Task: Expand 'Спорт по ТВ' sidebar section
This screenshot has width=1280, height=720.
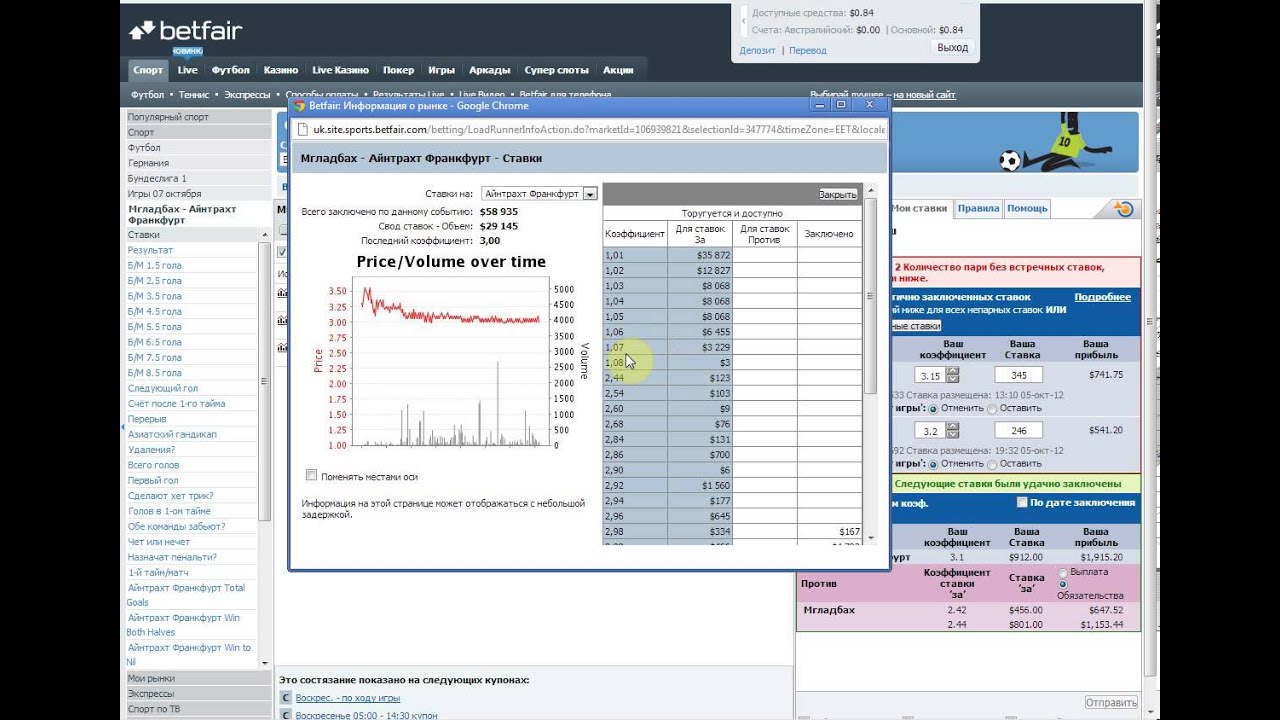Action: click(x=198, y=709)
